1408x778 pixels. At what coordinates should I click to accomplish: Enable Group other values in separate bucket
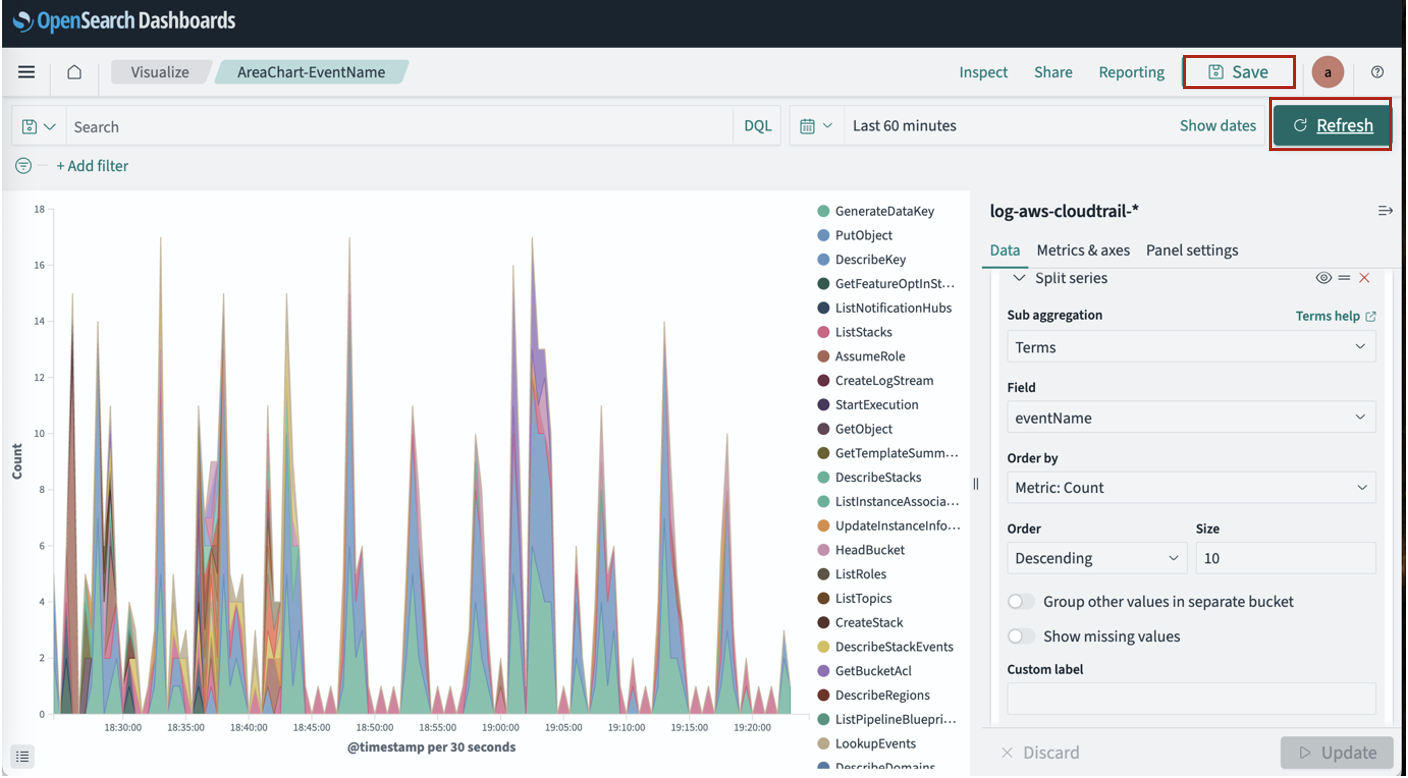pos(1021,602)
